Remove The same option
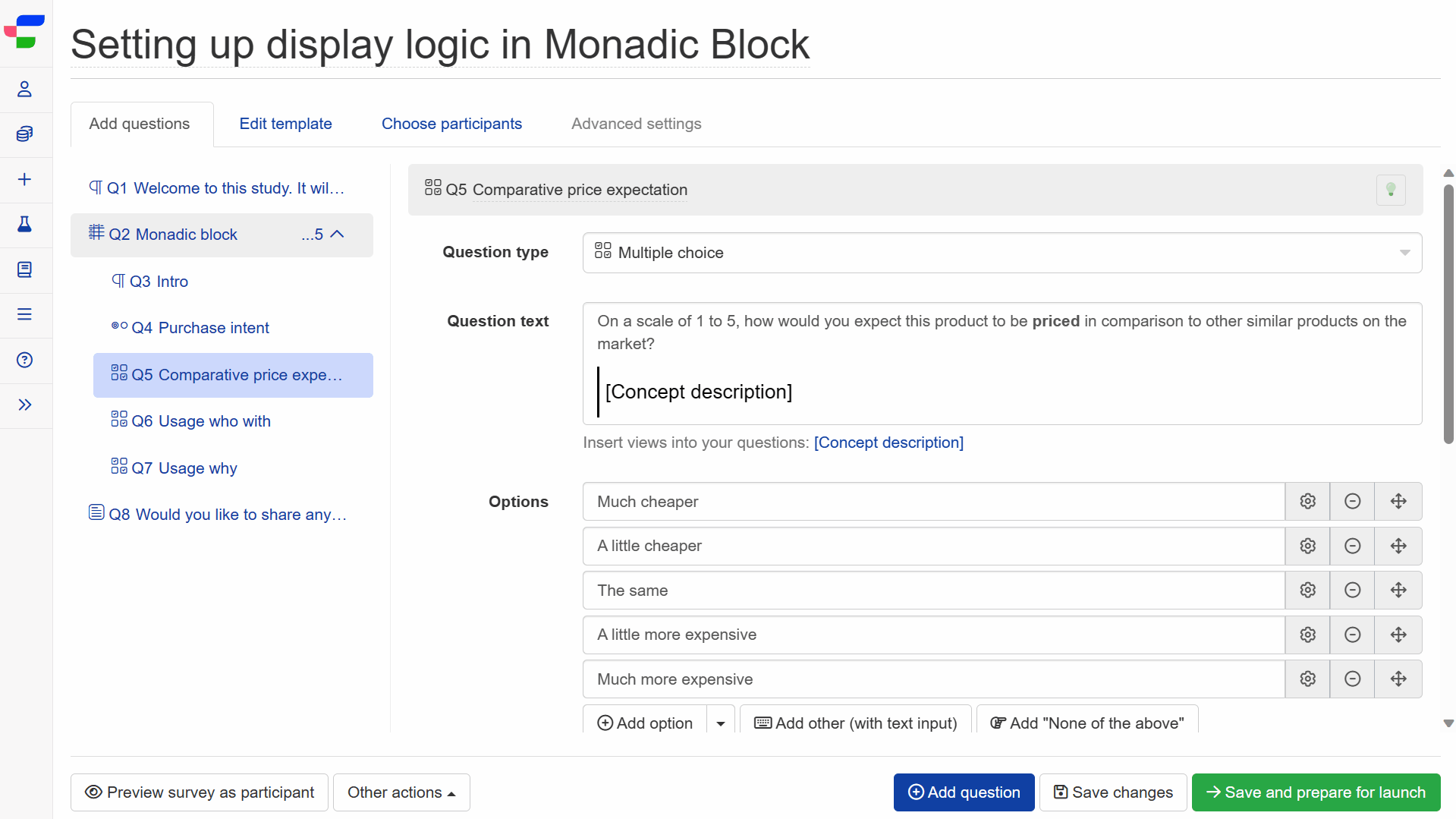This screenshot has height=819, width=1456. [x=1352, y=590]
